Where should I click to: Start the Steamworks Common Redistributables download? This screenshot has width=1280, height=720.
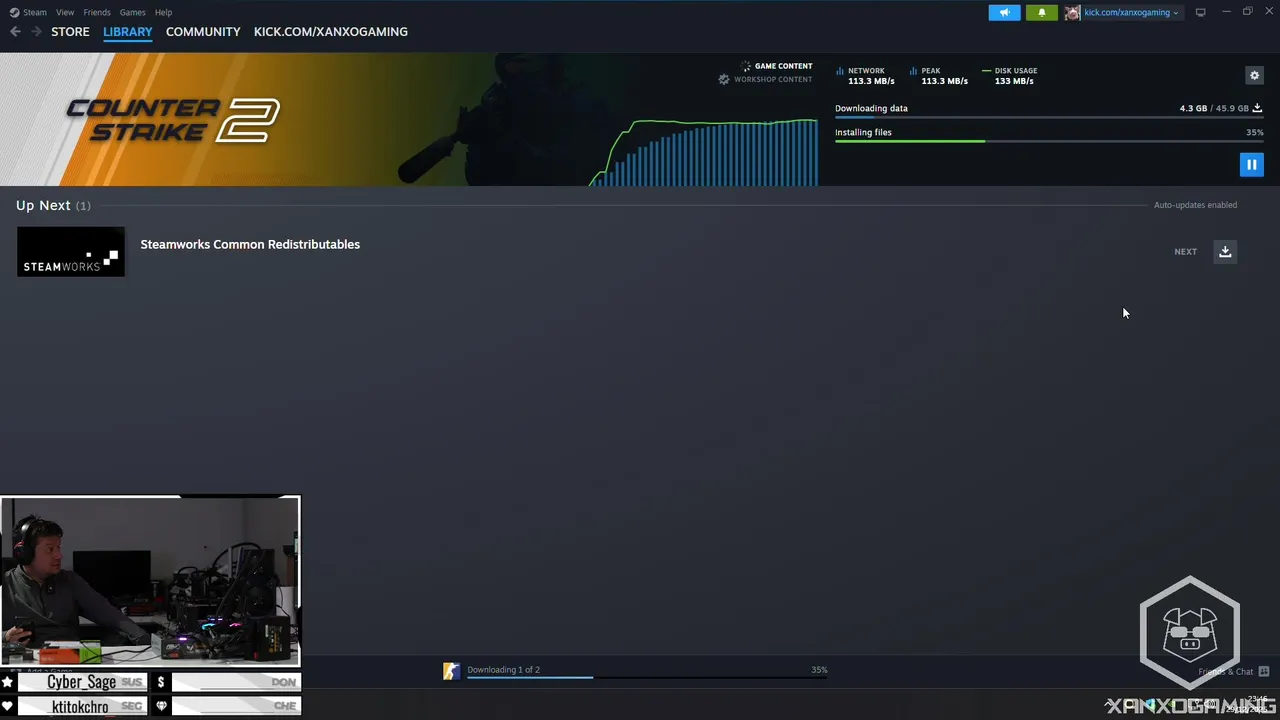click(x=1225, y=252)
